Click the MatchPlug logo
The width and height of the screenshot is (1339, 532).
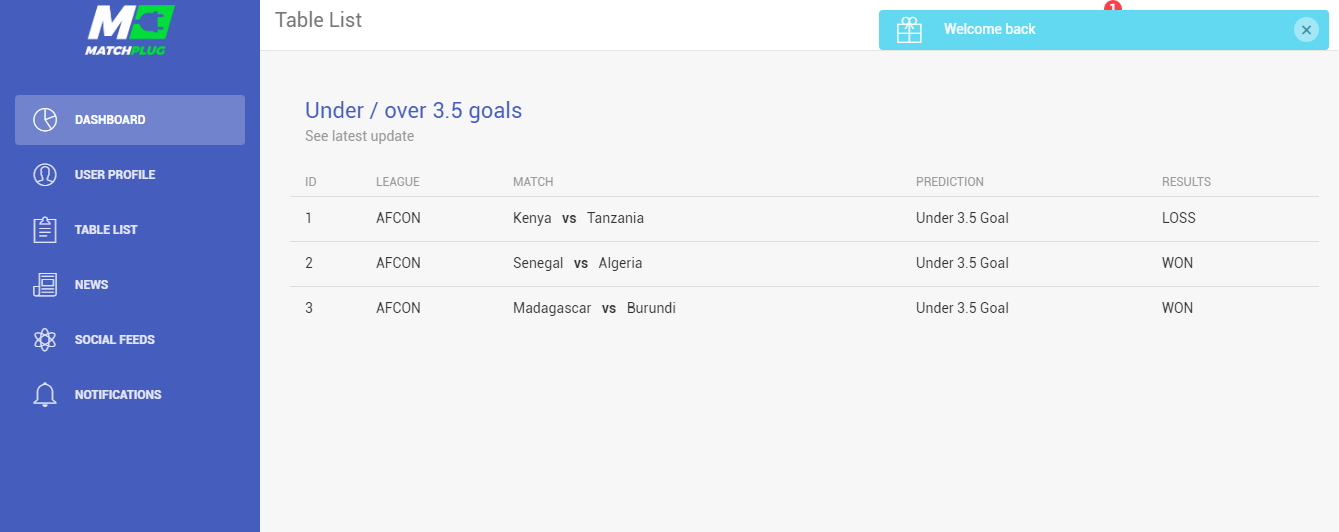130,30
